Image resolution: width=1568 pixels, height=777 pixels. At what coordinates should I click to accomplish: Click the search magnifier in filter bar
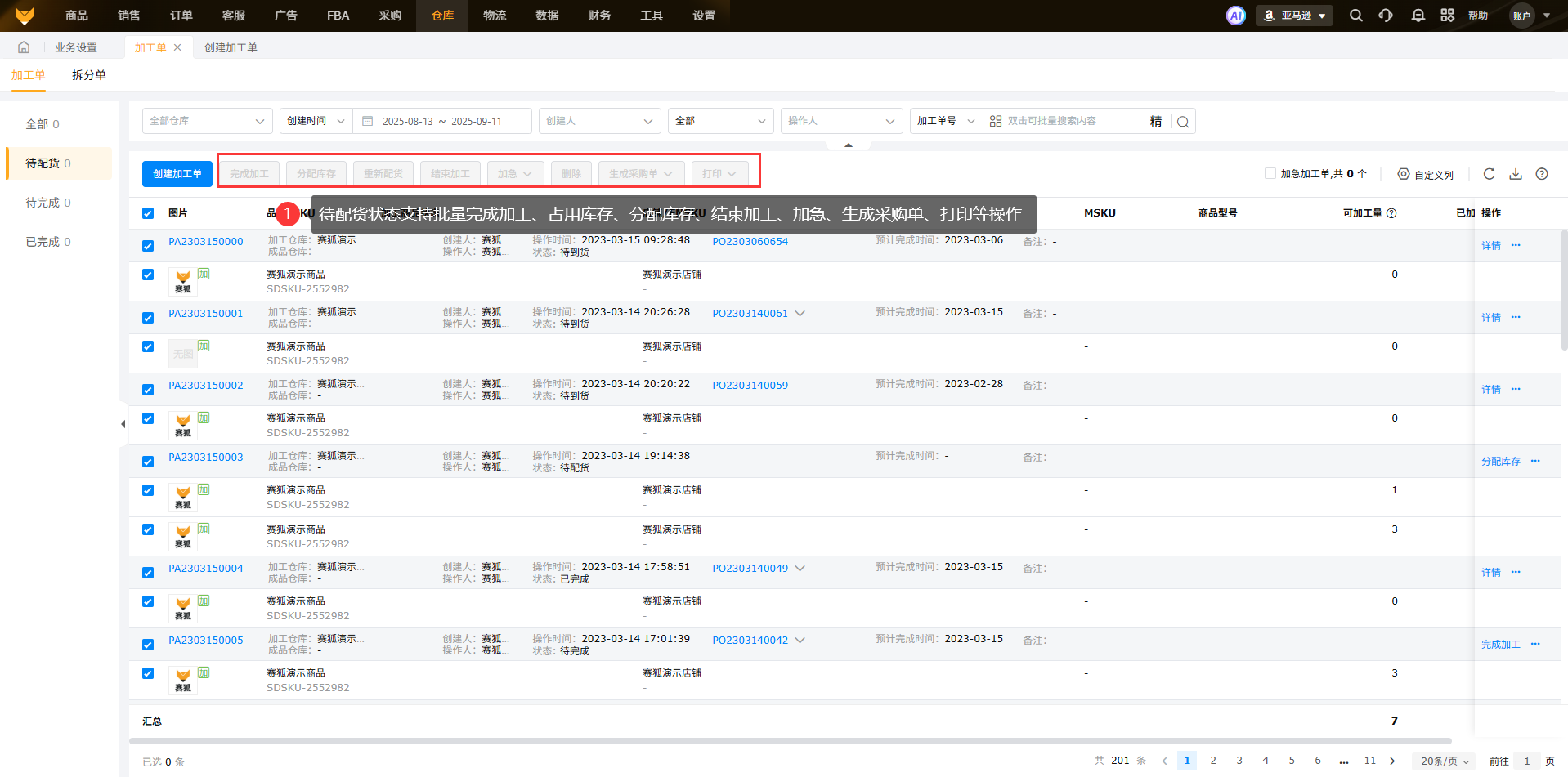[1182, 122]
